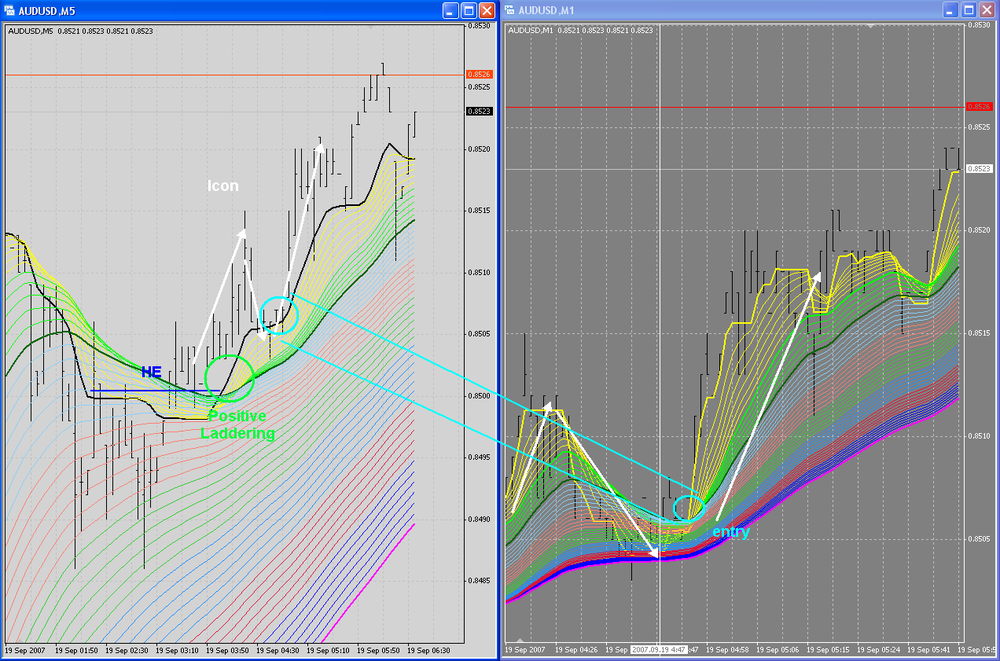Click the chart shift triangle in M1 chart

click(x=871, y=26)
